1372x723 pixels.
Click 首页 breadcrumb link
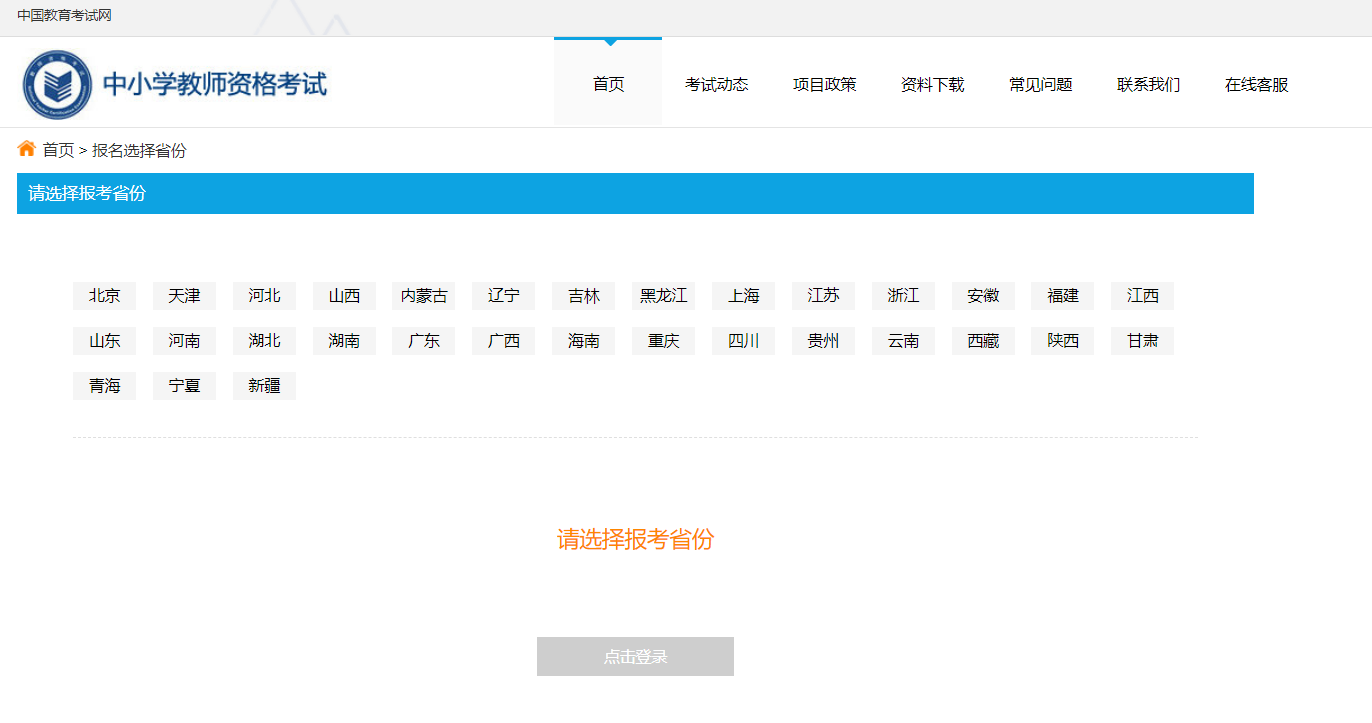coord(58,151)
